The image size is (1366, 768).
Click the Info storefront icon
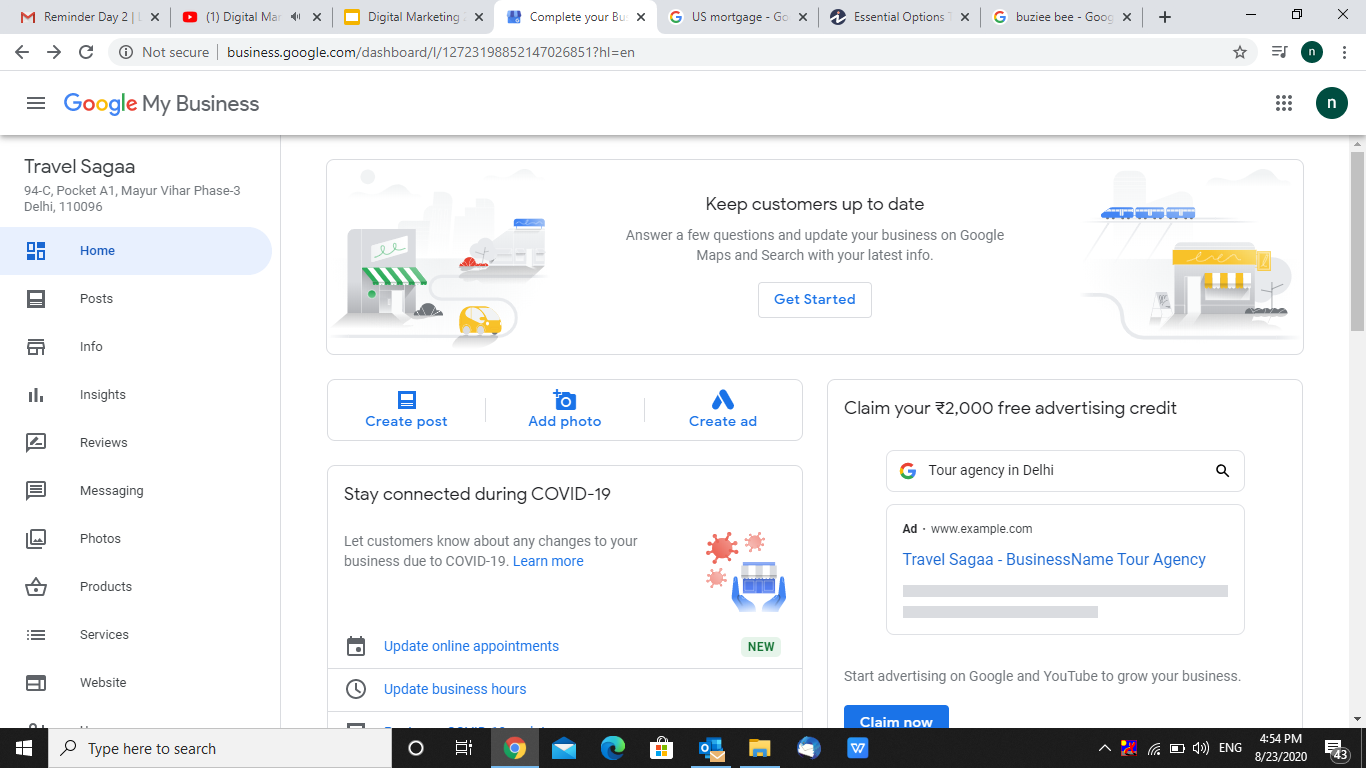click(x=36, y=347)
